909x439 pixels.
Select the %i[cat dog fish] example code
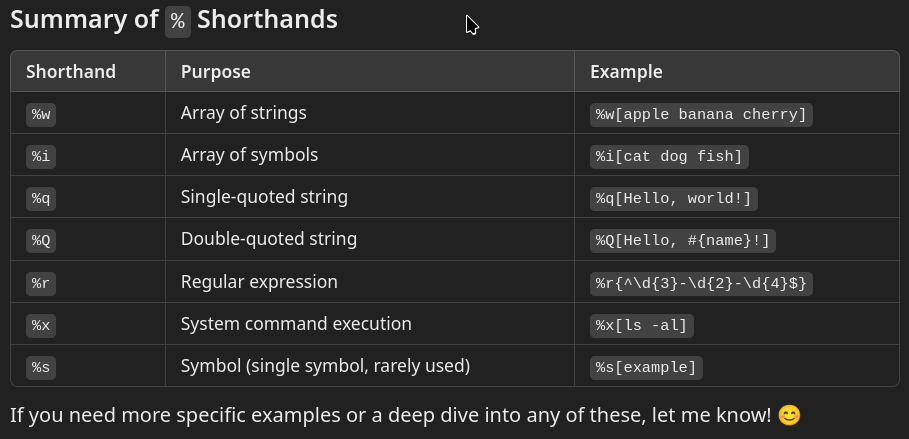click(x=669, y=156)
